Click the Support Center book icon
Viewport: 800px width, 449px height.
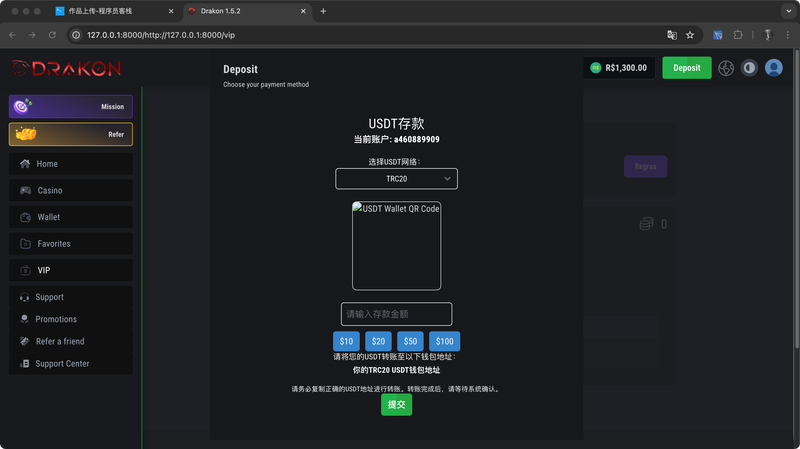(x=24, y=363)
